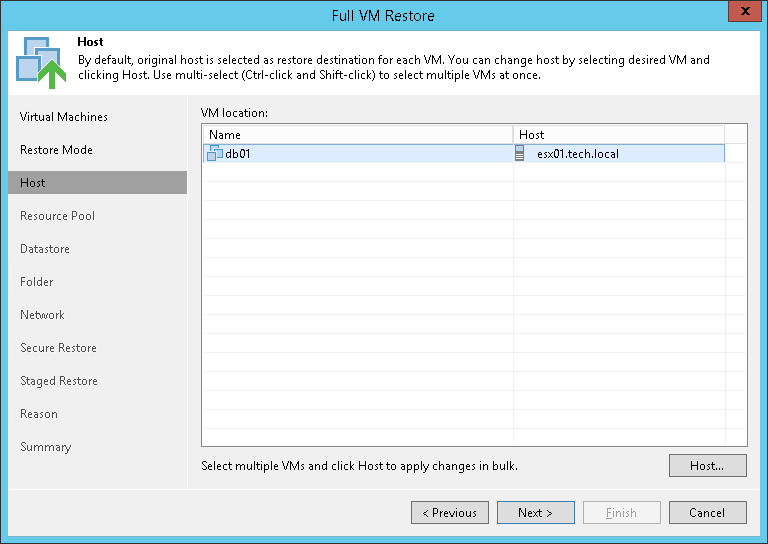Image resolution: width=768 pixels, height=544 pixels.
Task: Open the Virtual Machines step
Action: tap(64, 117)
